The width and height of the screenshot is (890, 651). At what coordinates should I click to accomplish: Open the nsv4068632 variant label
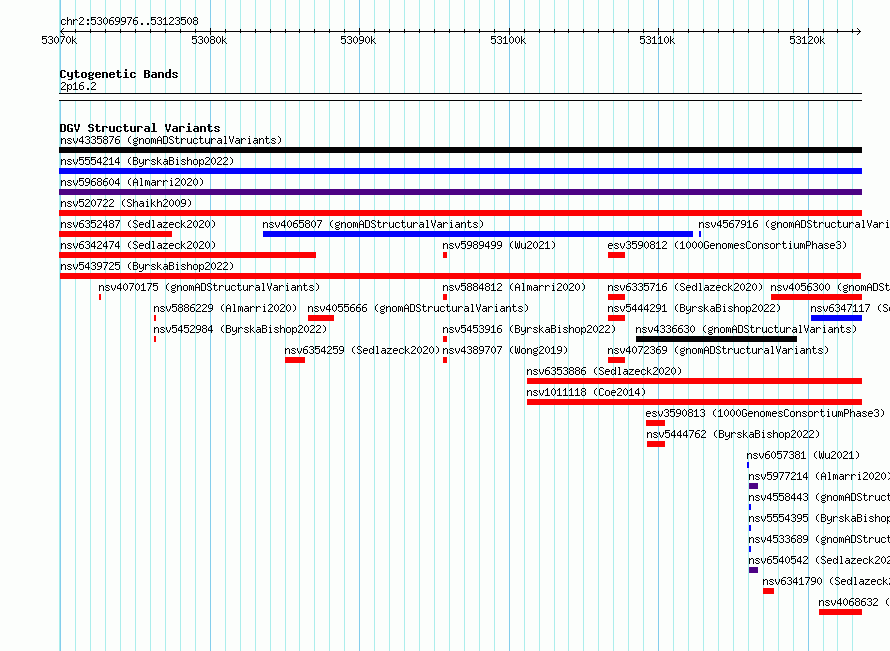coord(854,602)
